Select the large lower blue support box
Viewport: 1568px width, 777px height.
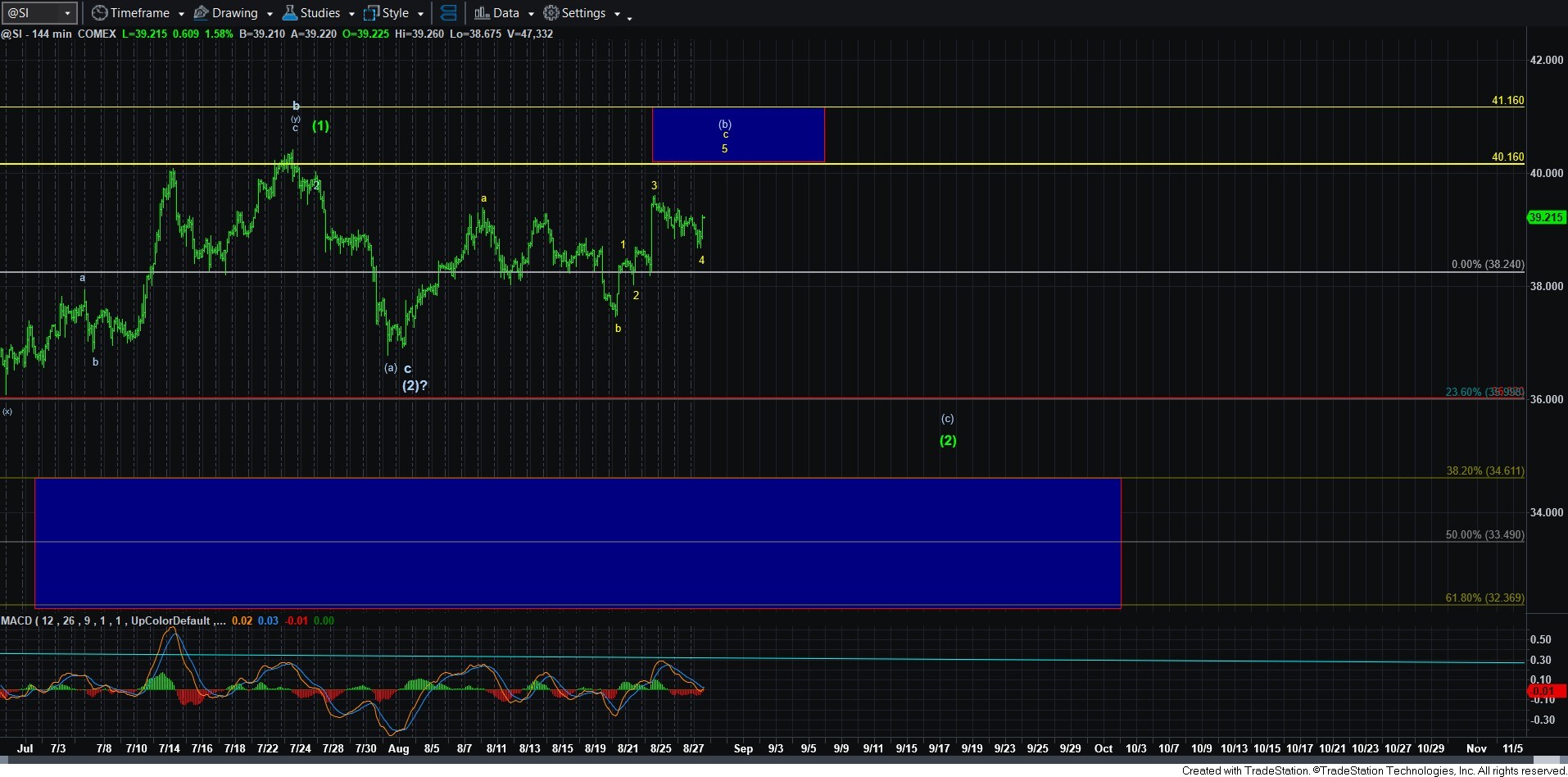578,543
